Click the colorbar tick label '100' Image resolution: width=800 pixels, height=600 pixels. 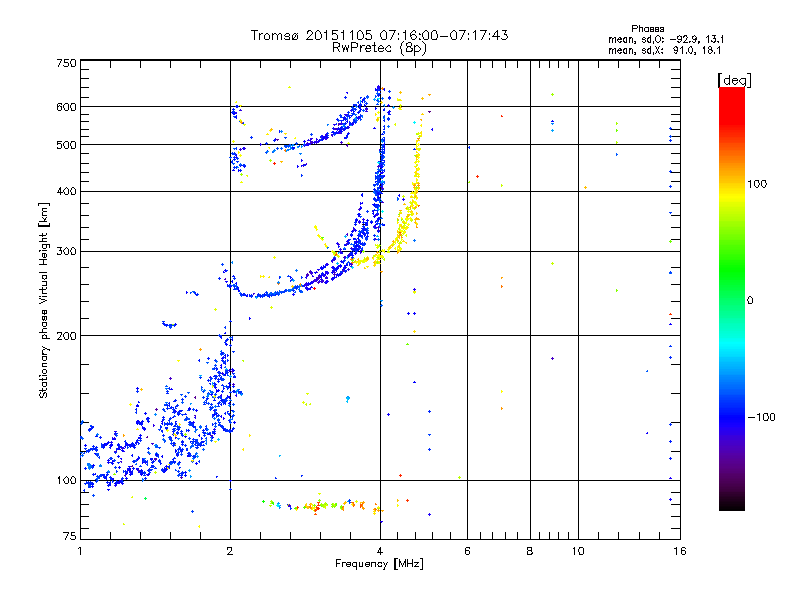(757, 184)
